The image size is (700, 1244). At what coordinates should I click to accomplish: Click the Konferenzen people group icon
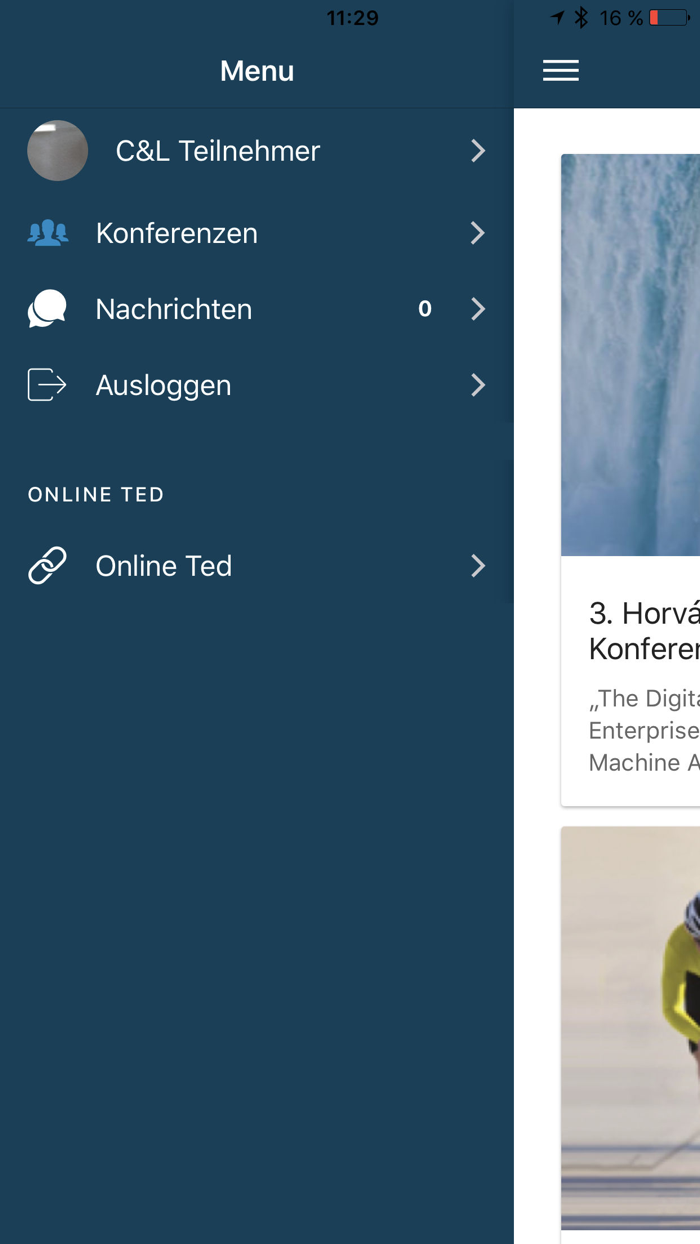click(47, 233)
